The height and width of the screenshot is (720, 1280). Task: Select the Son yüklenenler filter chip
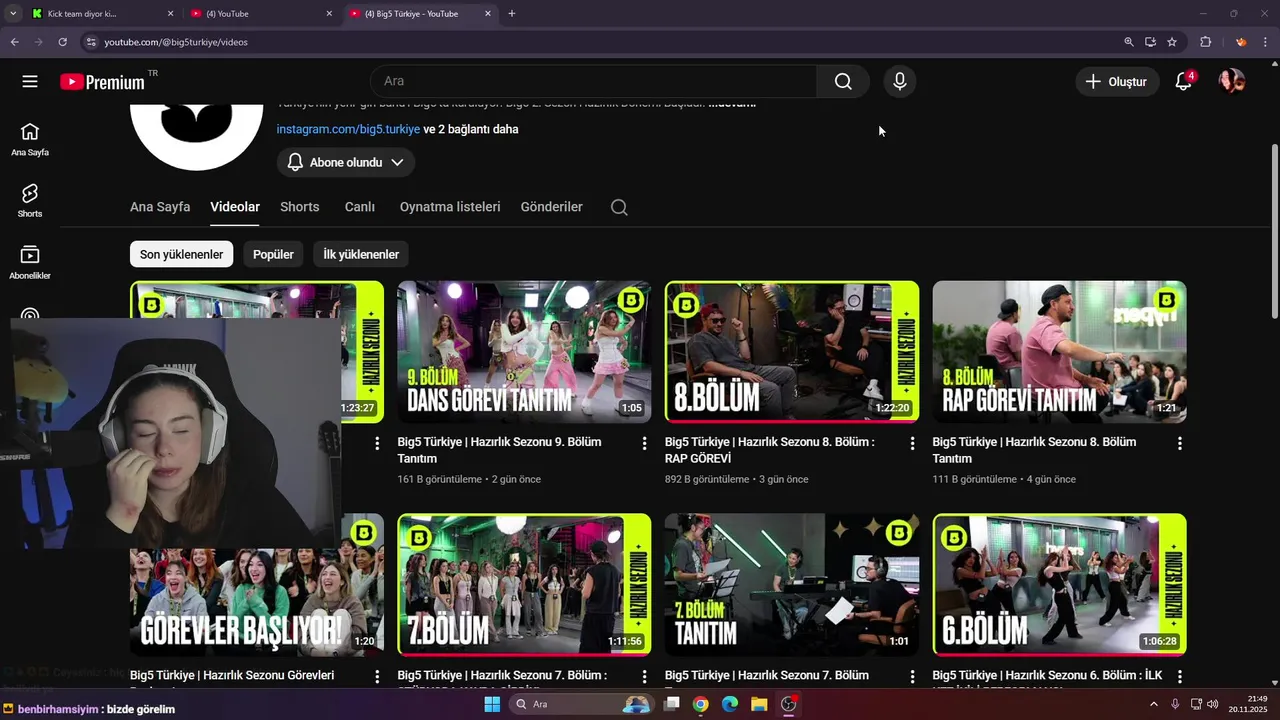tap(181, 254)
